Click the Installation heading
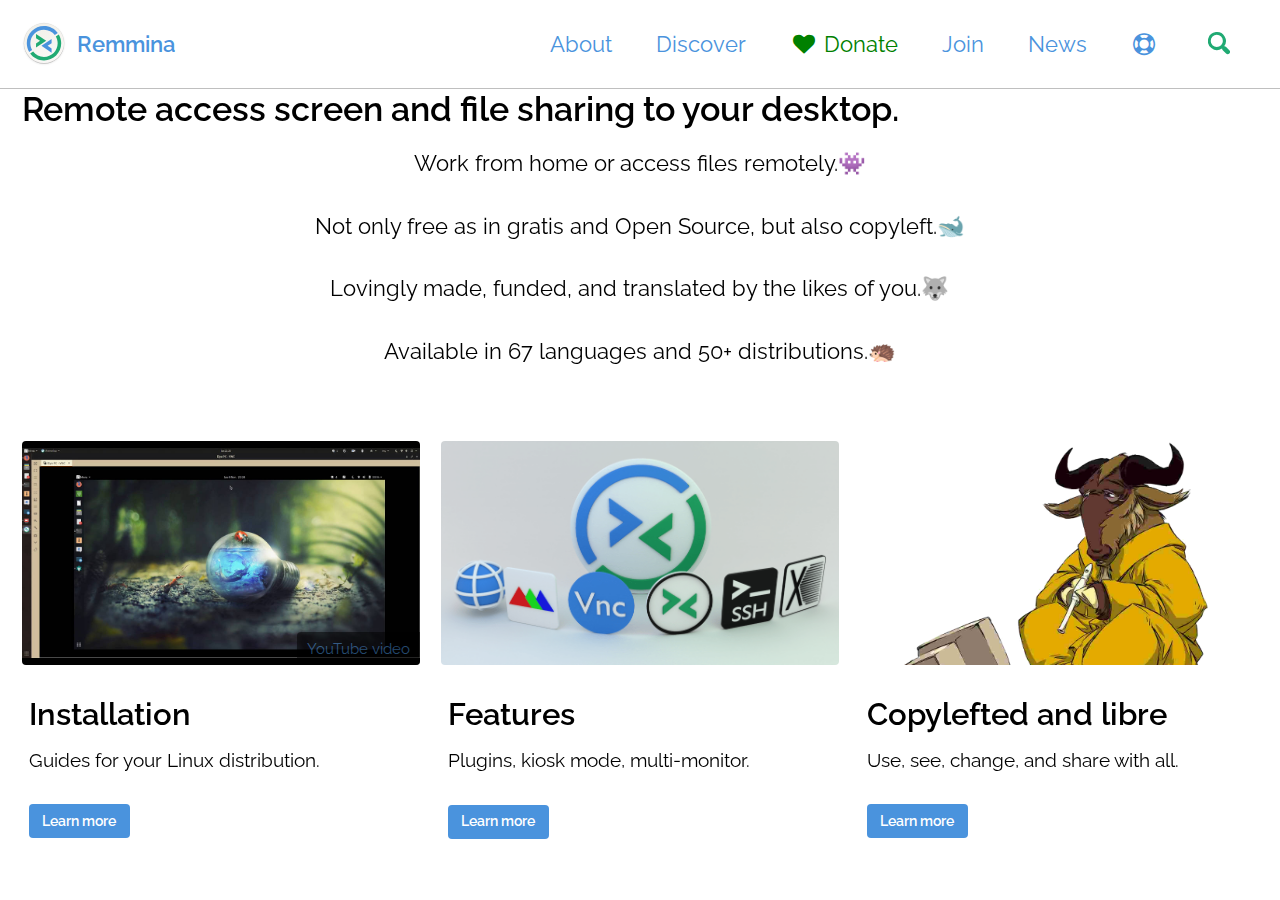 coord(110,714)
